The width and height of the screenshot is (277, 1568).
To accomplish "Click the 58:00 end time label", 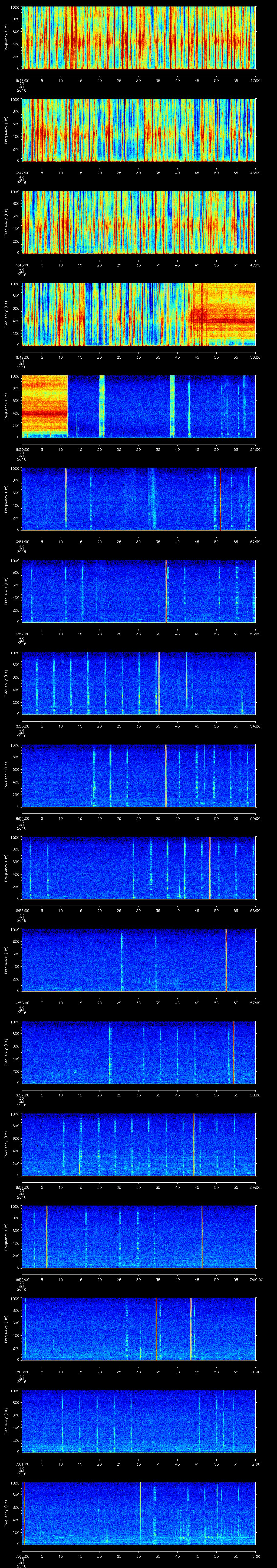I will pyautogui.click(x=255, y=1095).
